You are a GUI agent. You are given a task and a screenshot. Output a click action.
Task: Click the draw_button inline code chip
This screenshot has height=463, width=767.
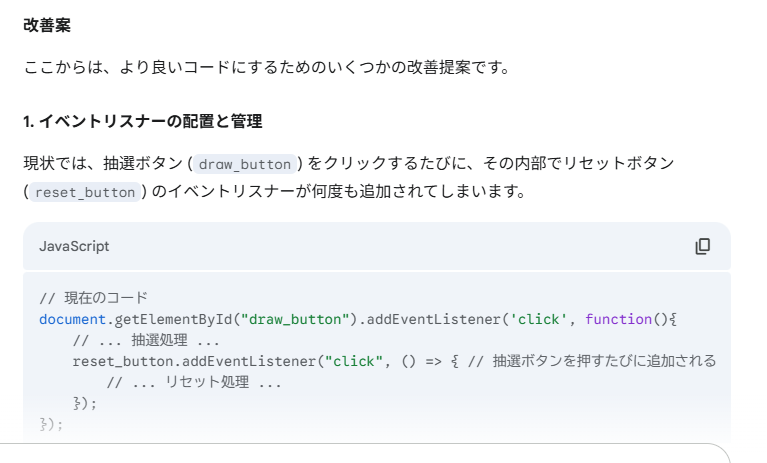point(245,164)
